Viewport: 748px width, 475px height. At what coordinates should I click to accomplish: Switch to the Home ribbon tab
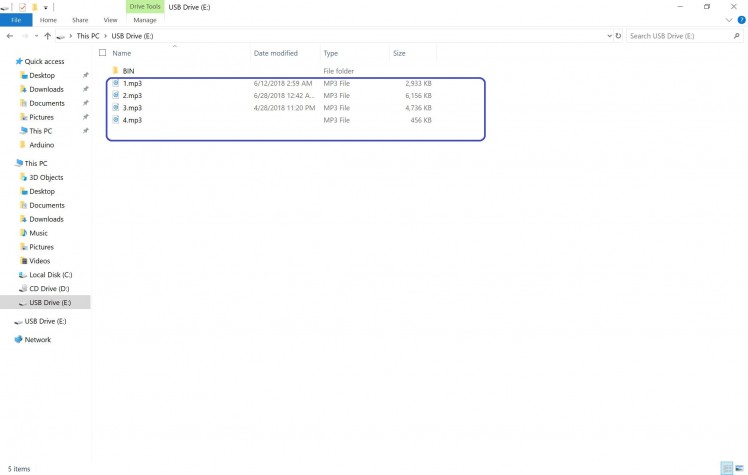(48, 20)
